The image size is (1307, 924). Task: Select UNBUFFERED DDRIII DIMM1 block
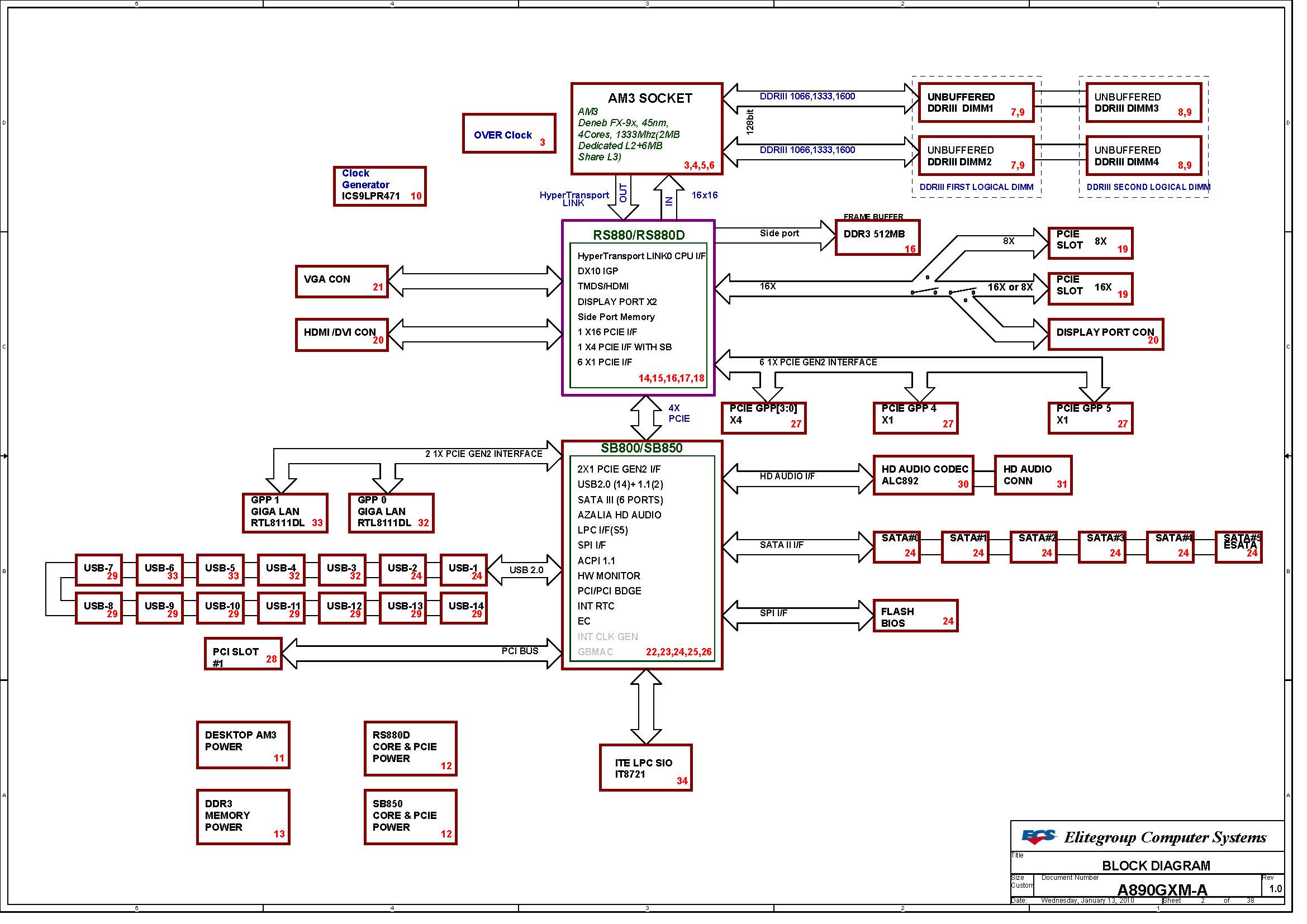pyautogui.click(x=976, y=103)
